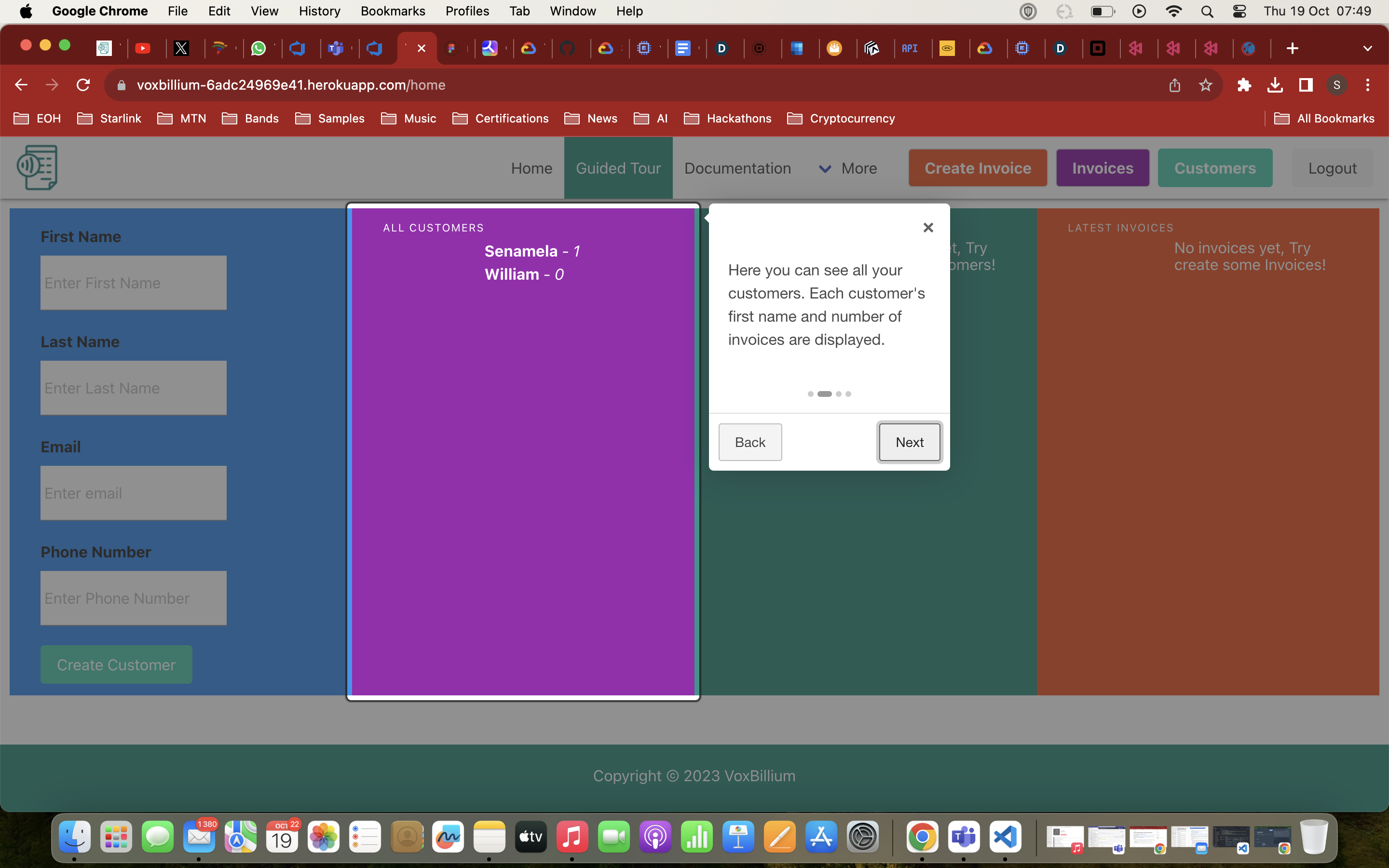Switch to the Guided Tour tab
The height and width of the screenshot is (868, 1389).
tap(618, 168)
